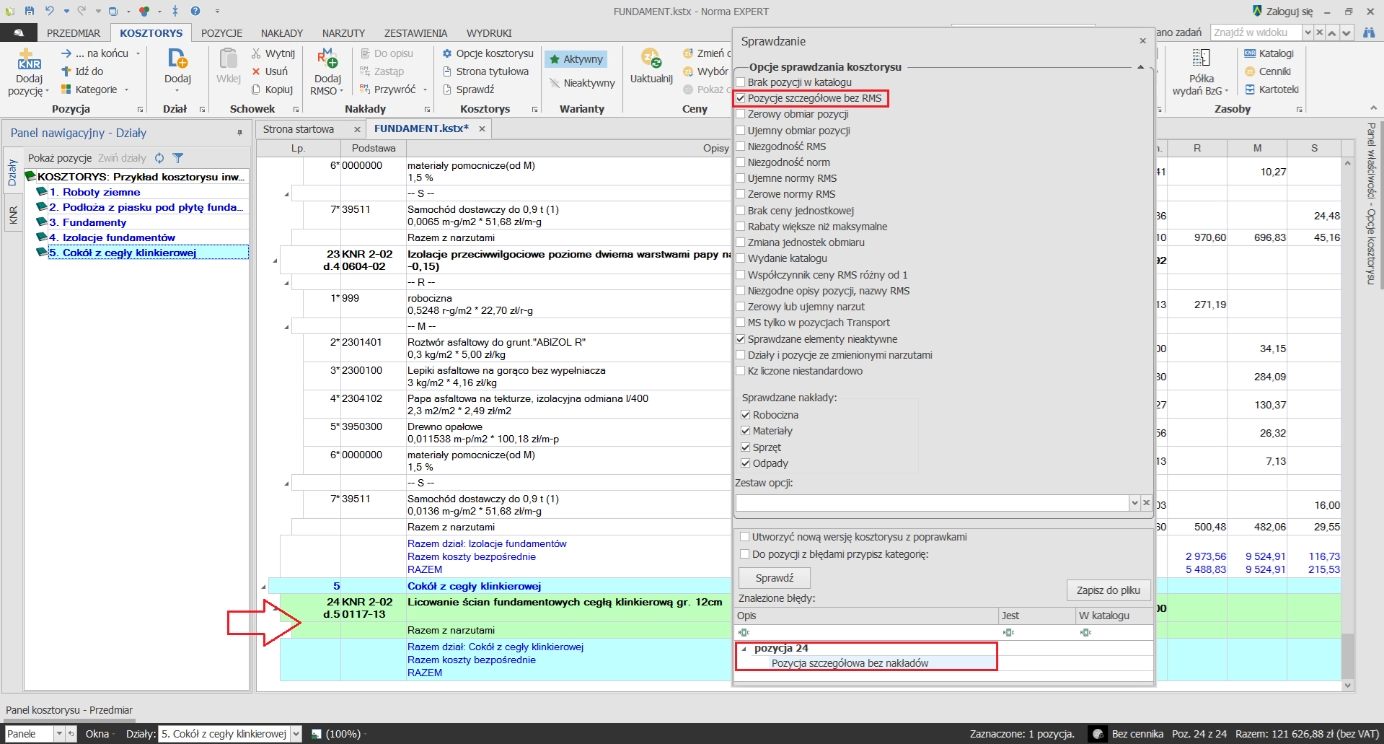This screenshot has height=744, width=1384.
Task: Set variant to Nieaktywny
Action: 582,83
